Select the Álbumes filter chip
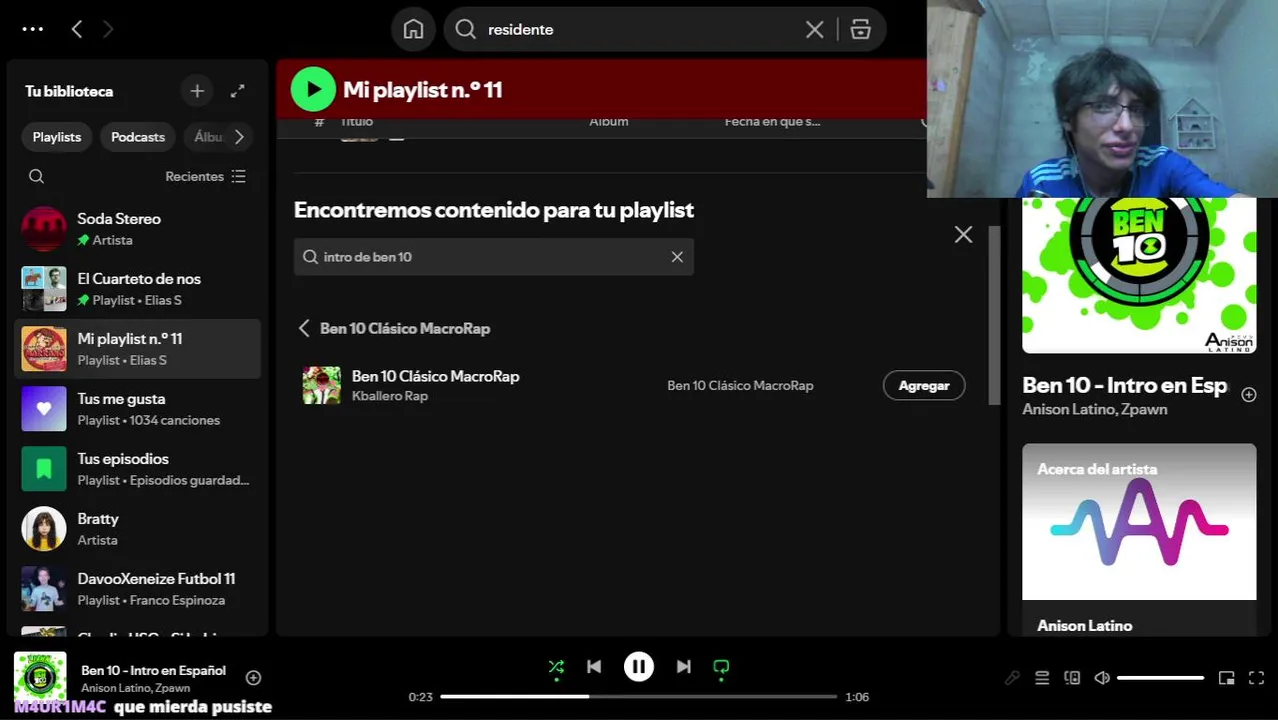The width and height of the screenshot is (1278, 720). 207,137
